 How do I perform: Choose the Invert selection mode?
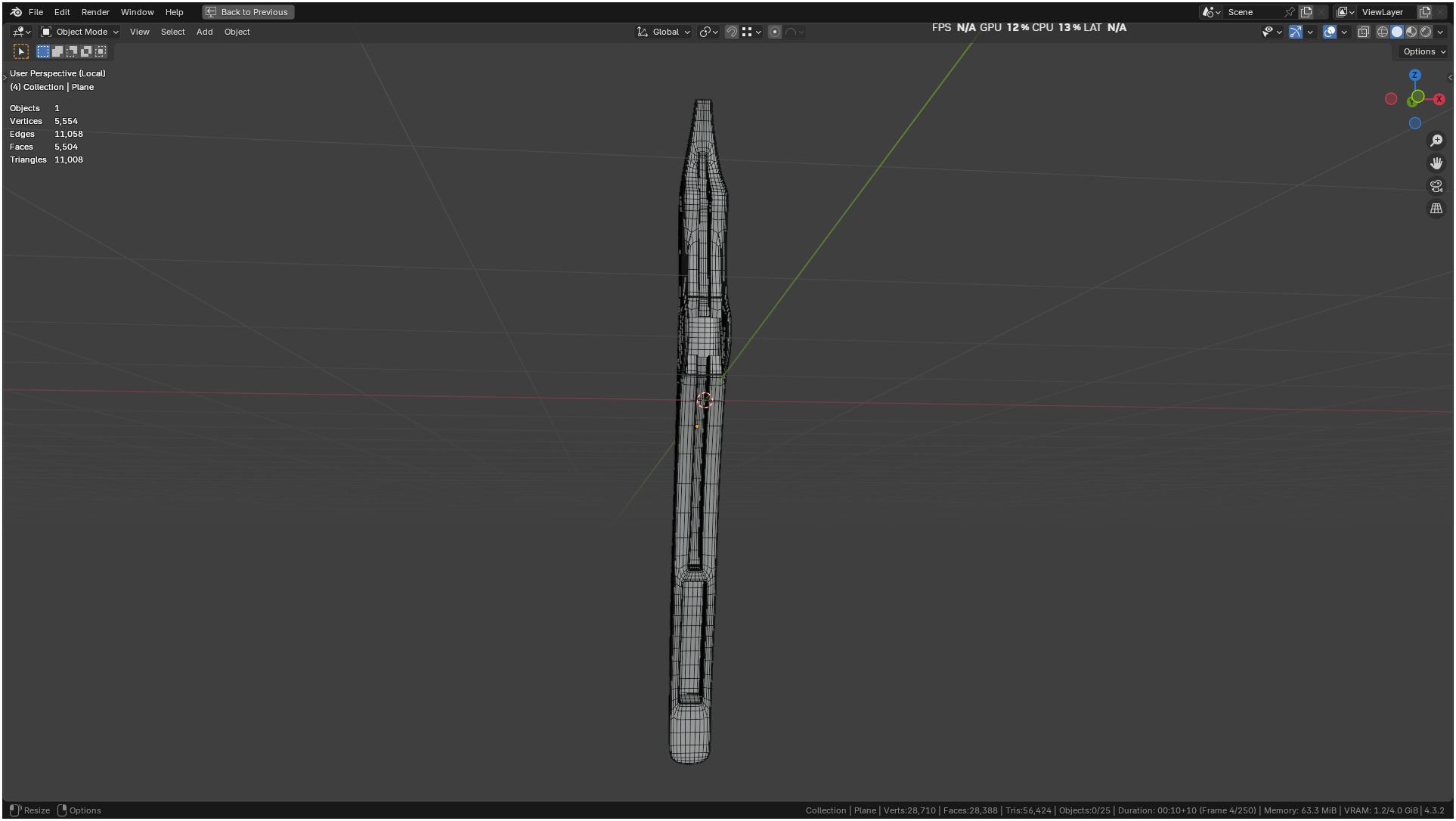coord(86,51)
